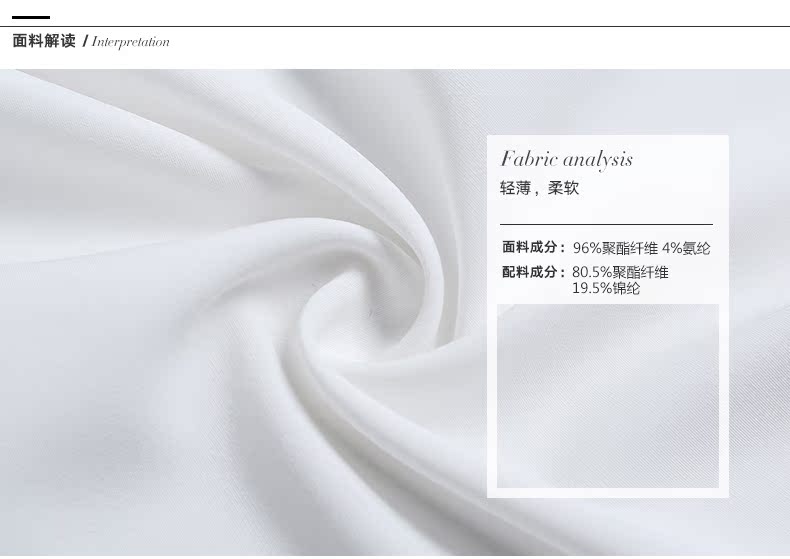Click the italic Interpretation subtitle
The width and height of the screenshot is (790, 559).
130,42
